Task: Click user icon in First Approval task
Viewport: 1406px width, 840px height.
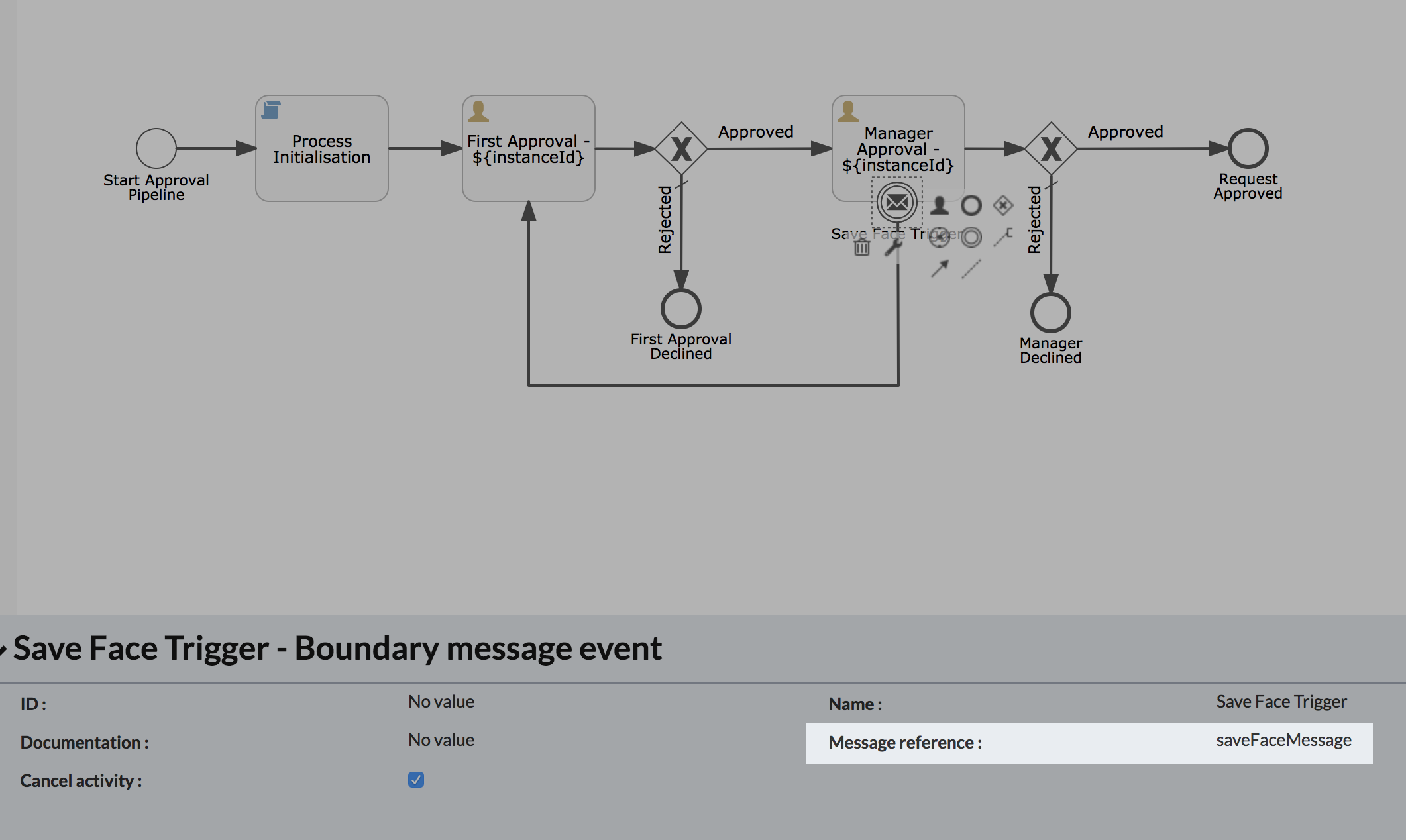Action: (478, 111)
